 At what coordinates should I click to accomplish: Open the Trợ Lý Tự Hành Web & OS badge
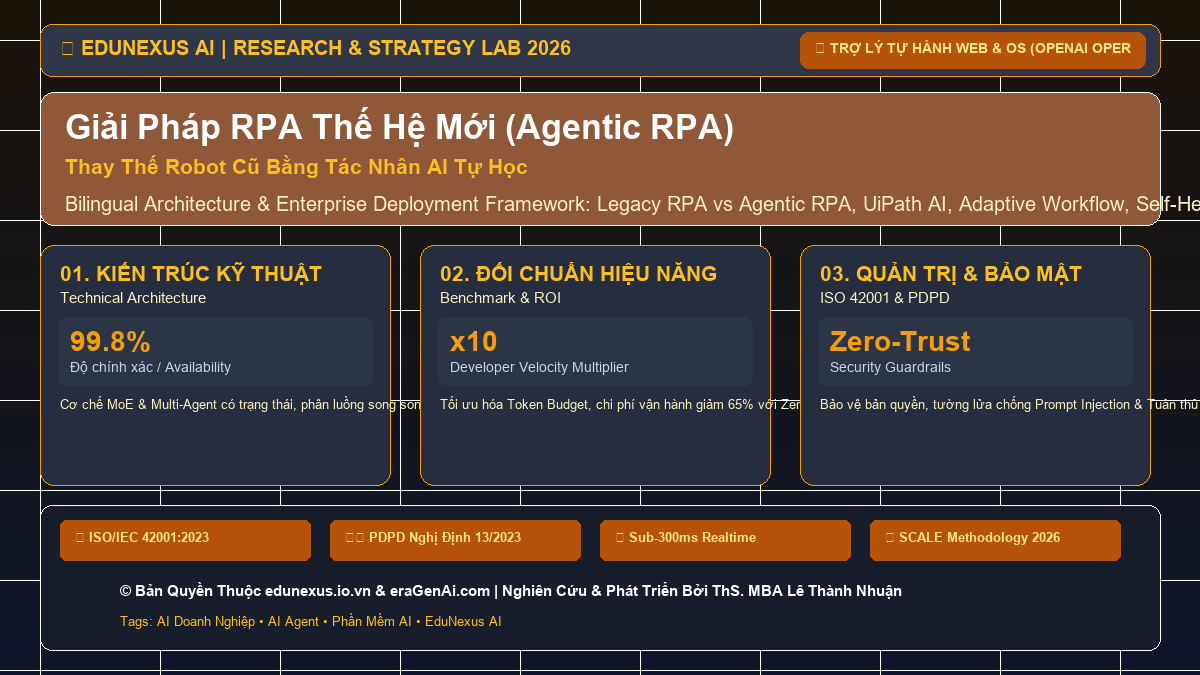[973, 50]
